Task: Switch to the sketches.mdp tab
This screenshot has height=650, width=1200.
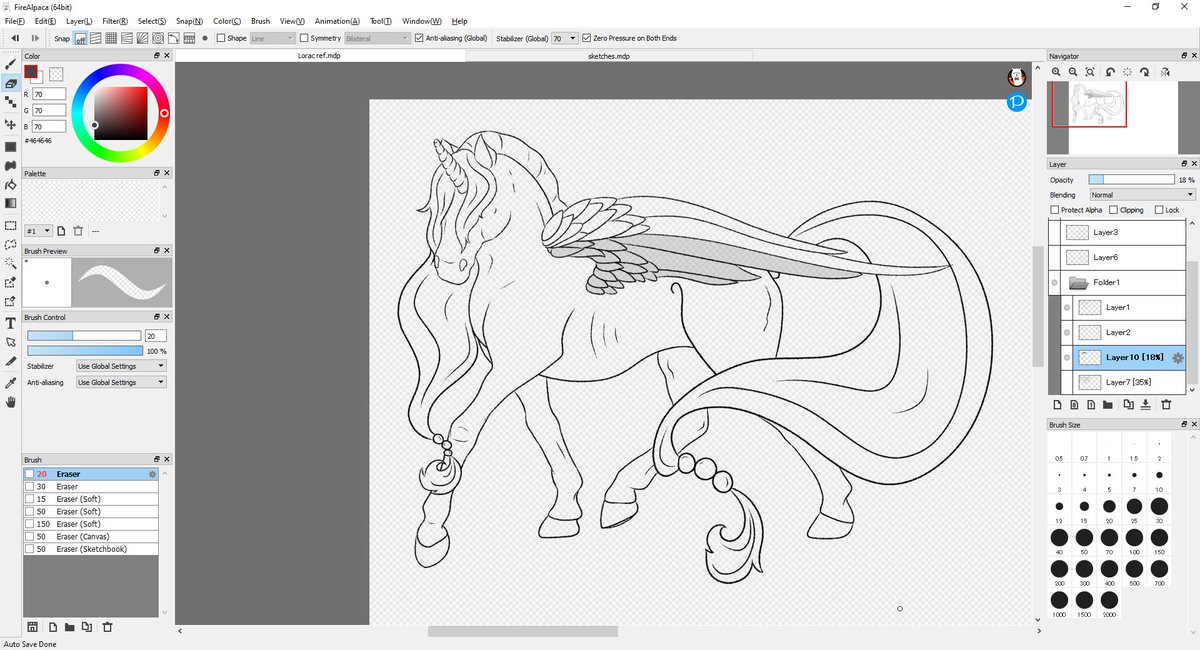Action: [609, 56]
